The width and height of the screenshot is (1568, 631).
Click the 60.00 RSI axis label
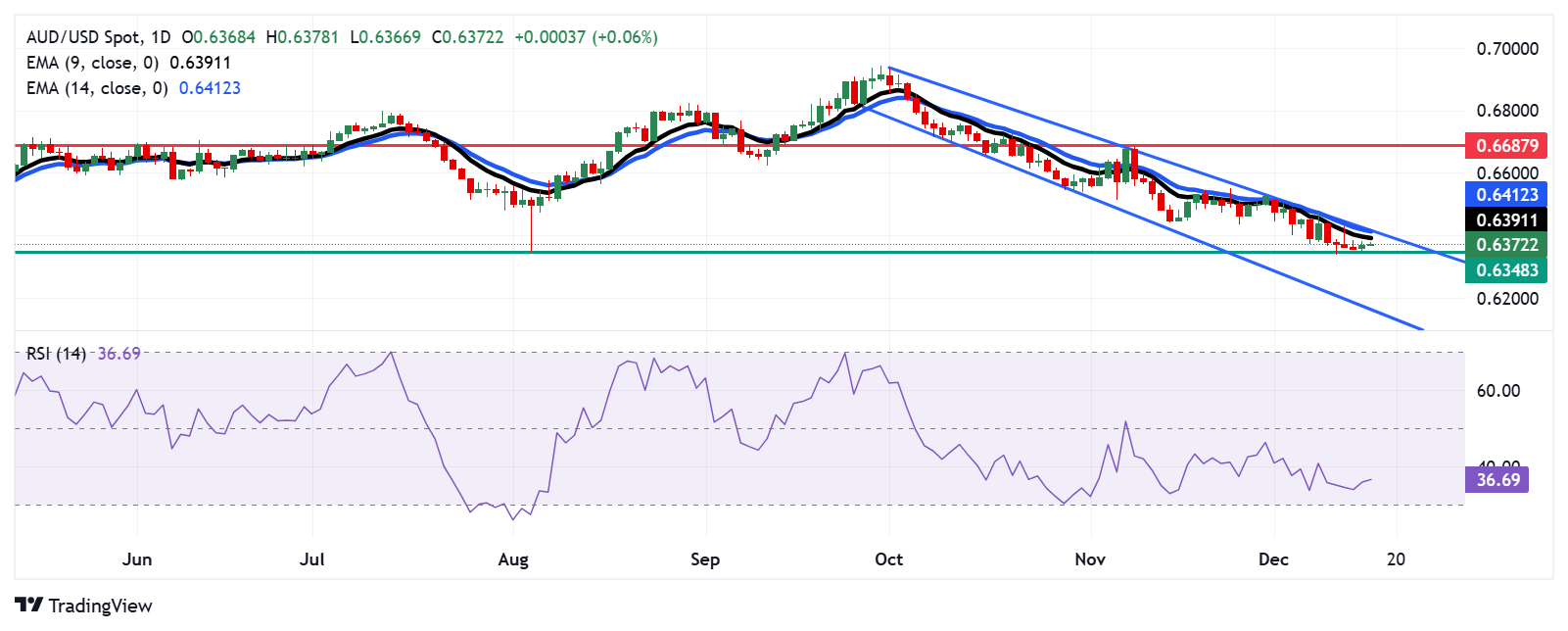pyautogui.click(x=1498, y=391)
